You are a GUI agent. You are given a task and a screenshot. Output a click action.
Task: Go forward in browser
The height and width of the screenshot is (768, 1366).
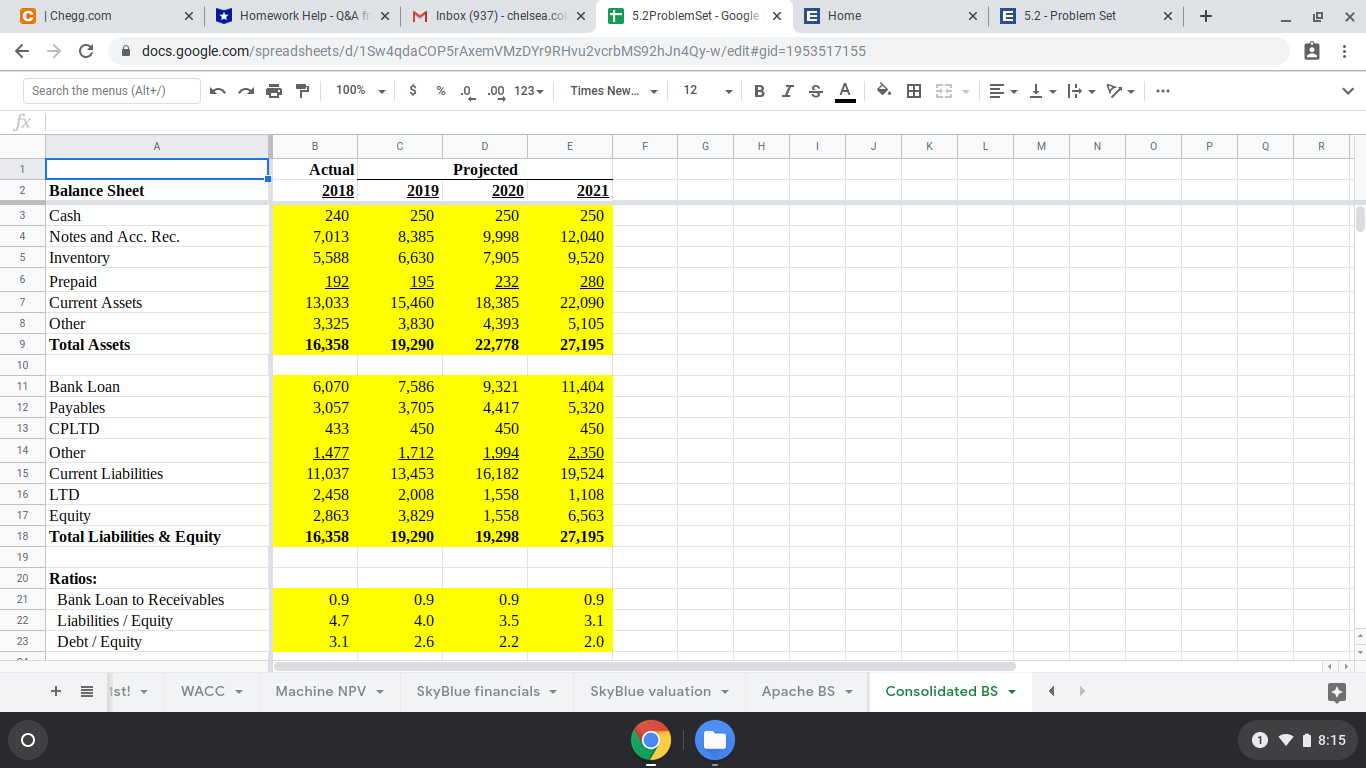pyautogui.click(x=54, y=51)
